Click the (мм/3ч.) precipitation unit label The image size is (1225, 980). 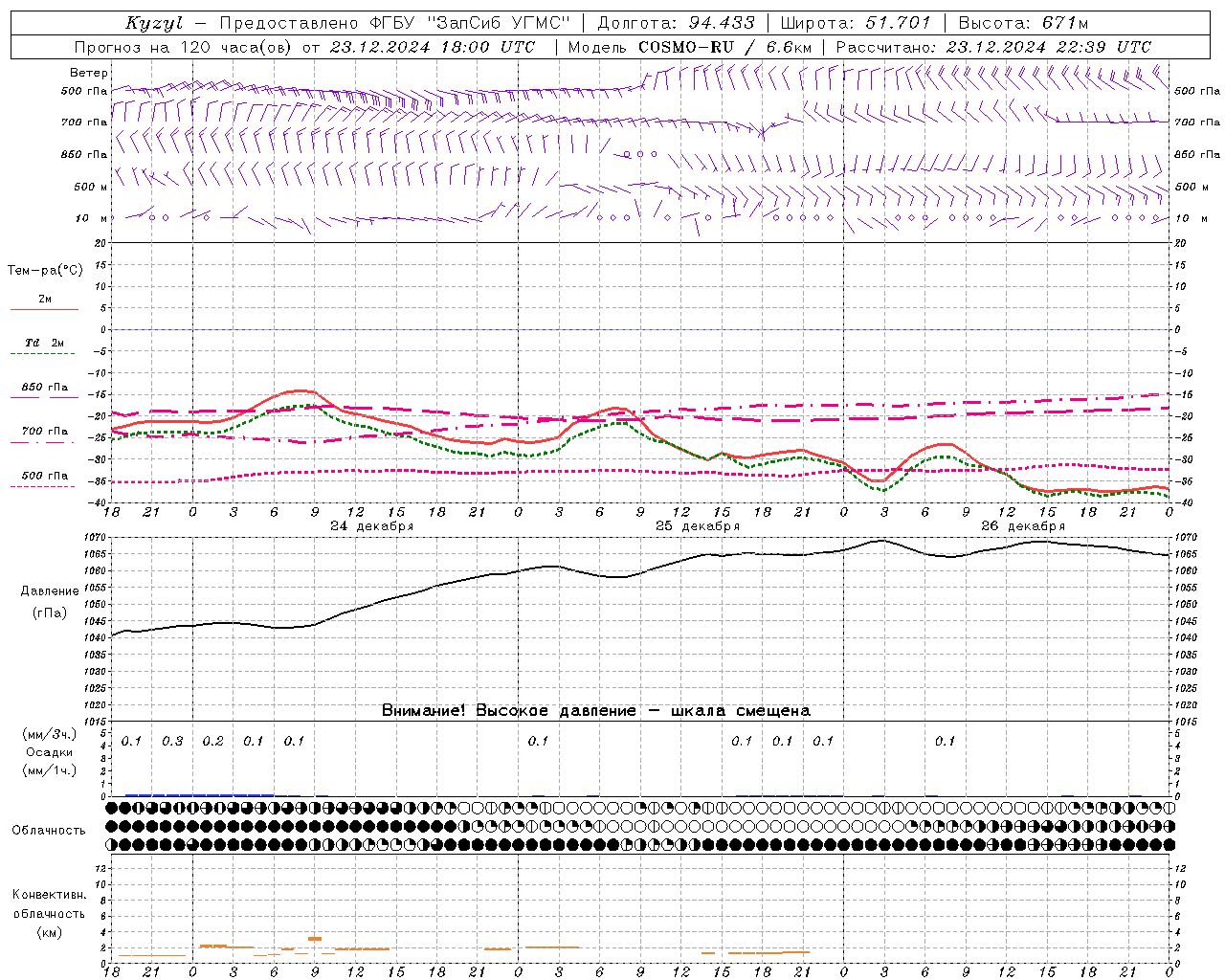click(50, 735)
